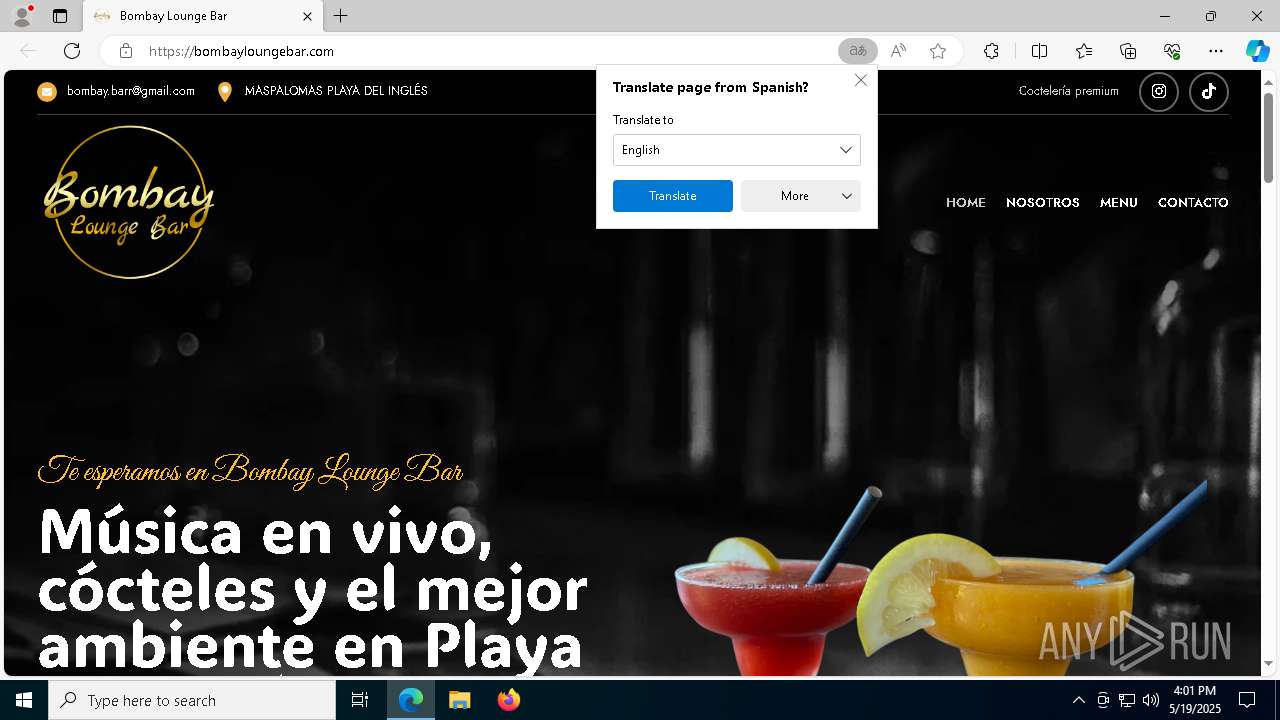Open network settings tray icon
1280x720 pixels.
pyautogui.click(x=1127, y=700)
